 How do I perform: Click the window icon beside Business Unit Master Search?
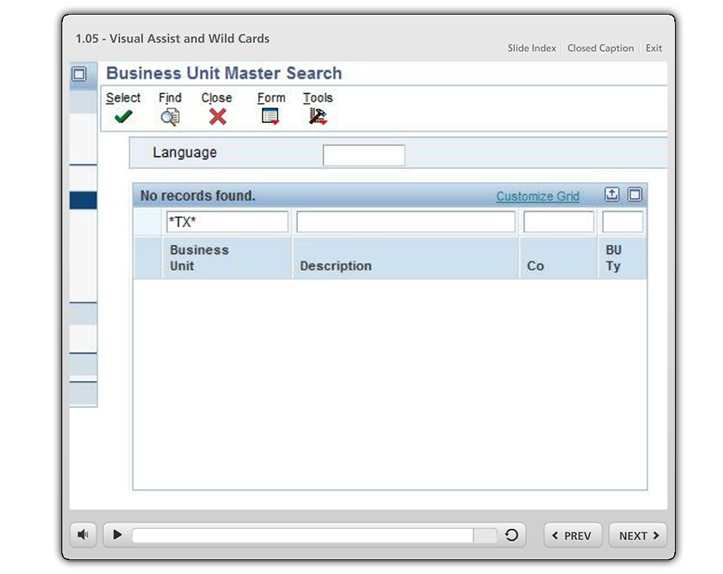coord(79,74)
